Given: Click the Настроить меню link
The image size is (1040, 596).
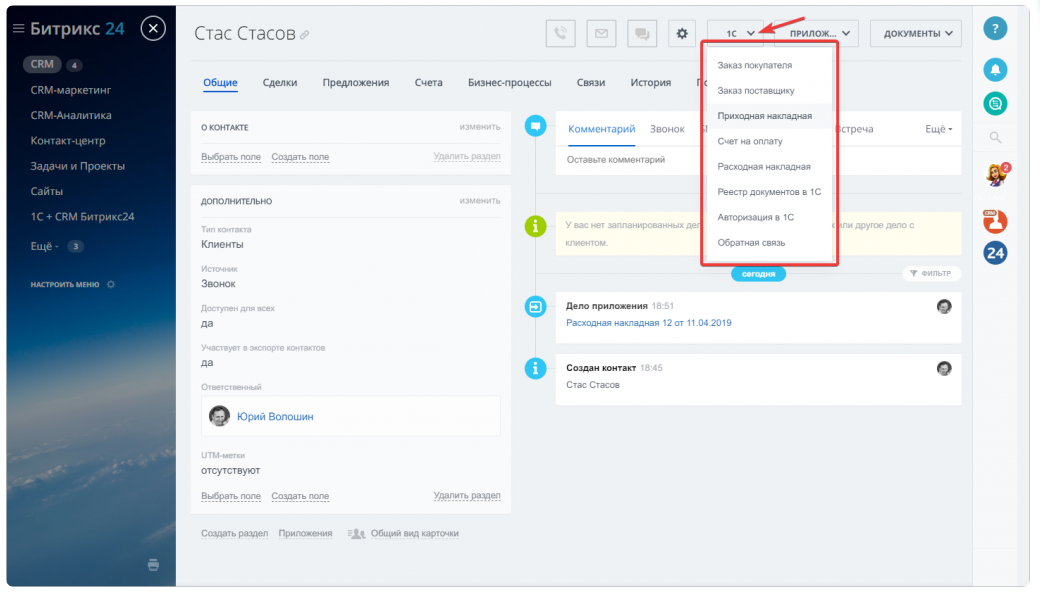Looking at the screenshot, I should pyautogui.click(x=65, y=284).
